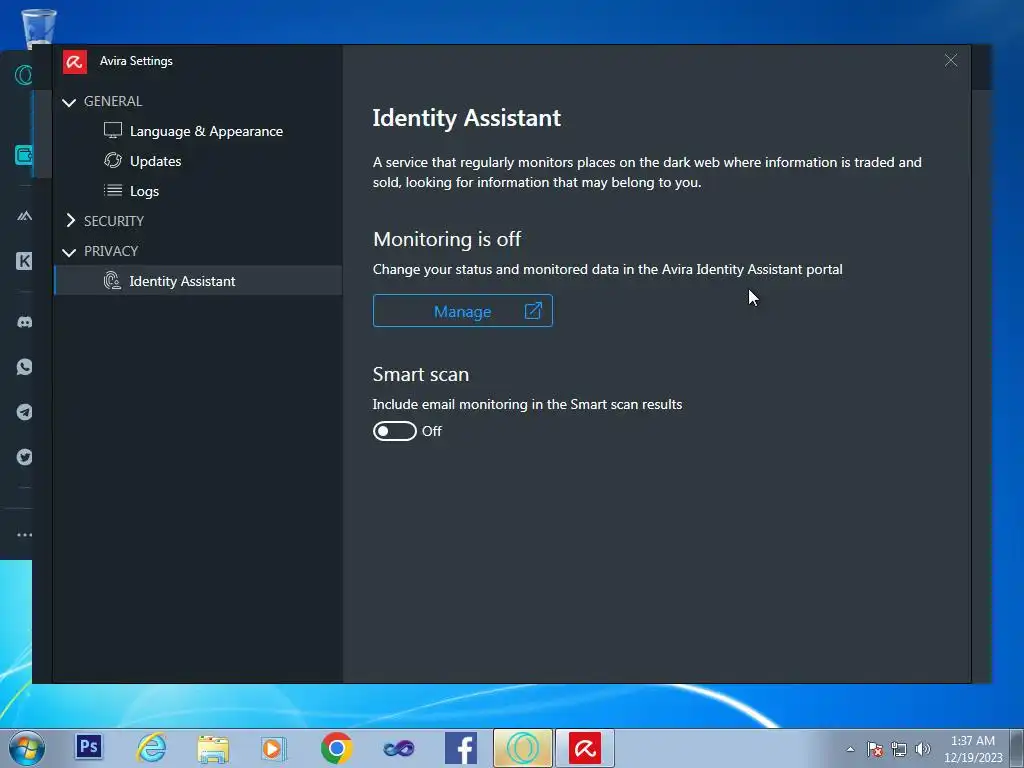
Task: Click the three dots in Opera sidebar
Action: (24, 535)
